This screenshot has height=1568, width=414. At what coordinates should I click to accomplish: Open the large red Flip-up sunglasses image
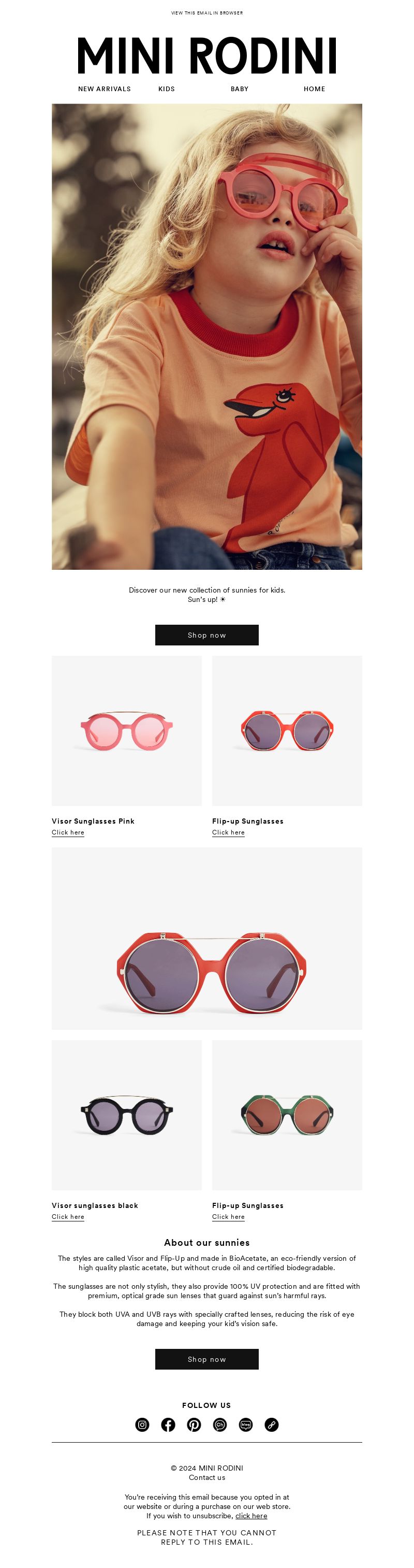coord(206,939)
